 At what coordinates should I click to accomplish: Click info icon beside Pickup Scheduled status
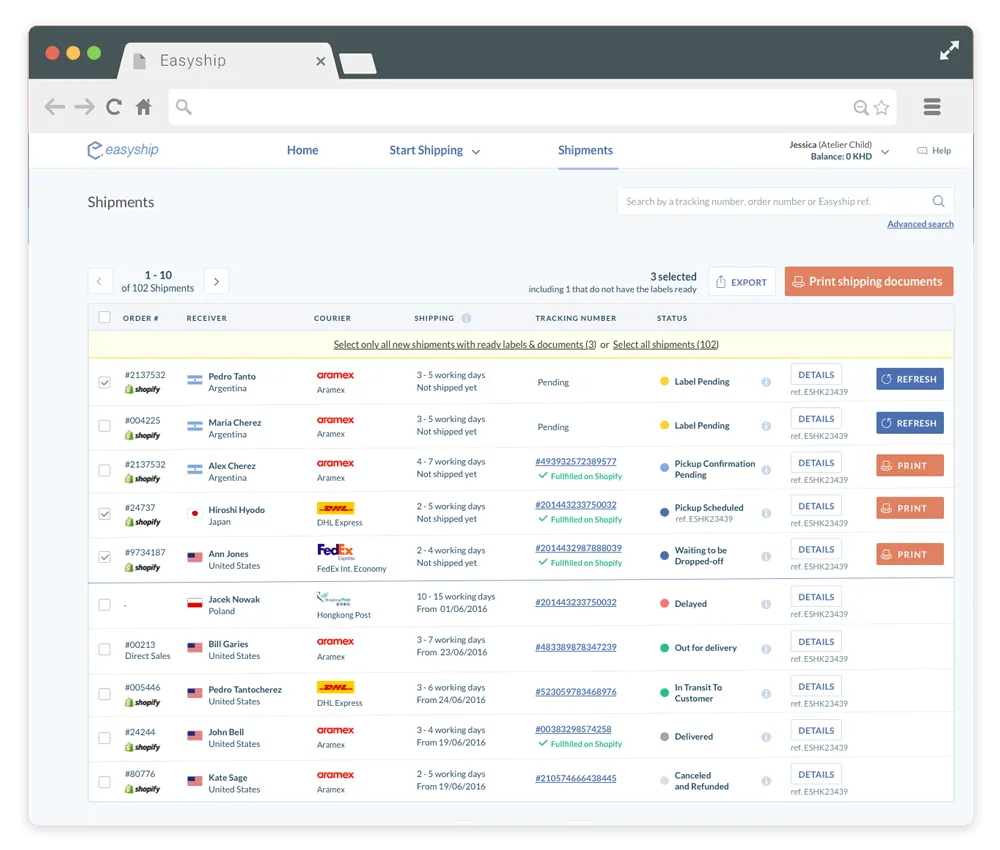(766, 513)
